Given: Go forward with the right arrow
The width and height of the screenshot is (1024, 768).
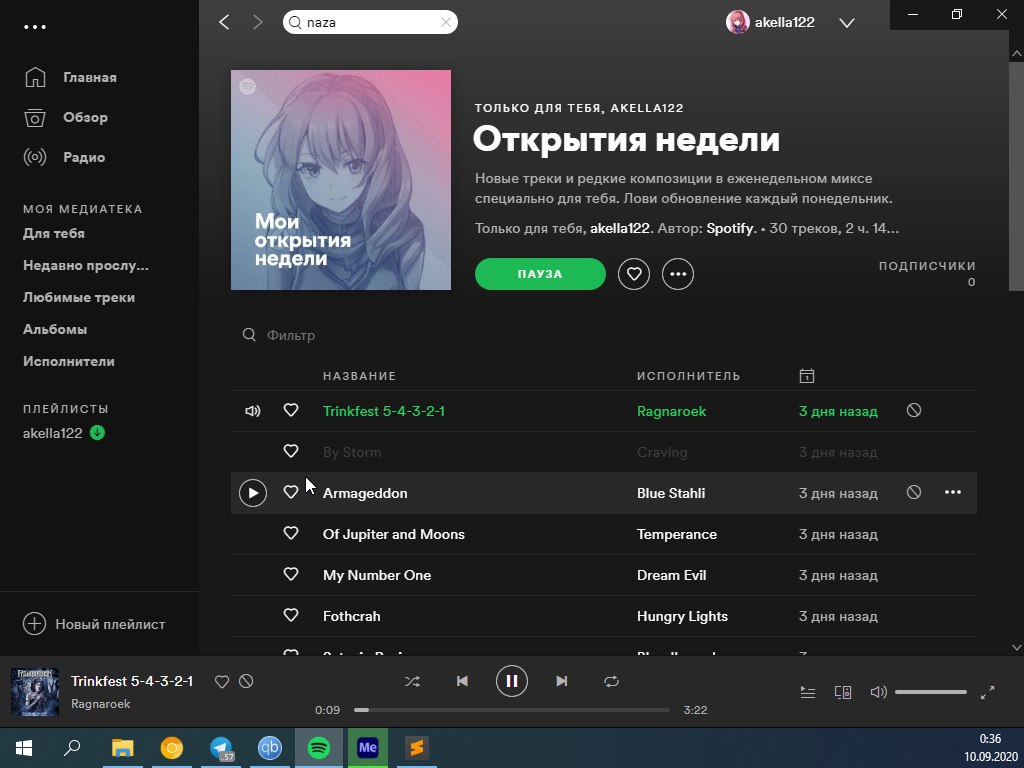Looking at the screenshot, I should (x=257, y=22).
